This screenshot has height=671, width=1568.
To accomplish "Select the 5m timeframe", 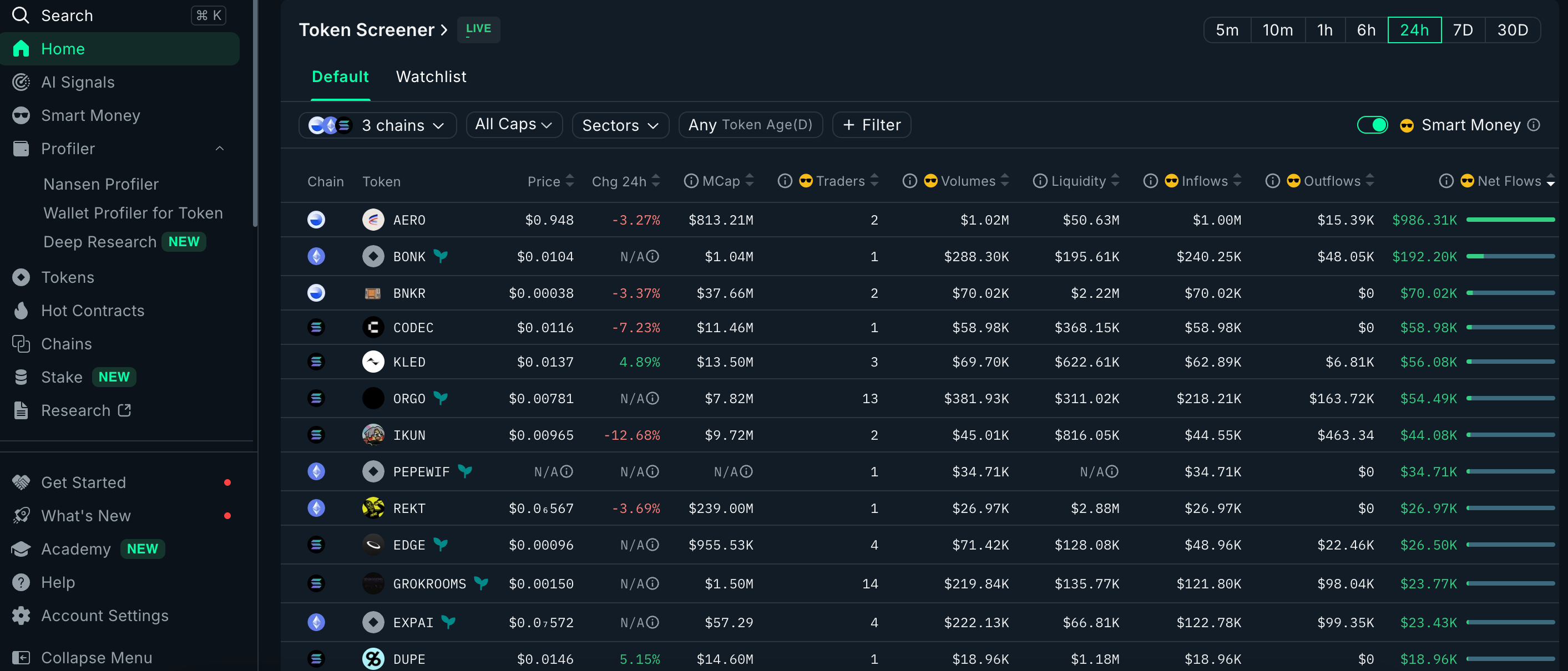I will 1227,30.
